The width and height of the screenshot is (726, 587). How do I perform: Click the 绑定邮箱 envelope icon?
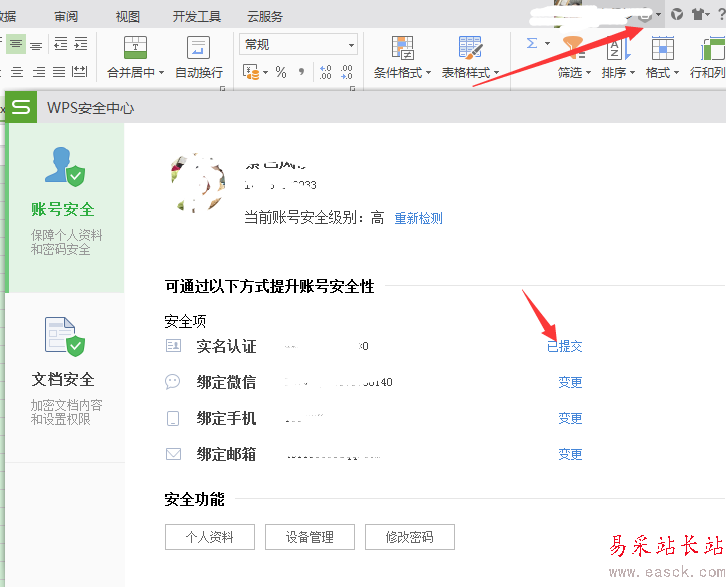[173, 454]
